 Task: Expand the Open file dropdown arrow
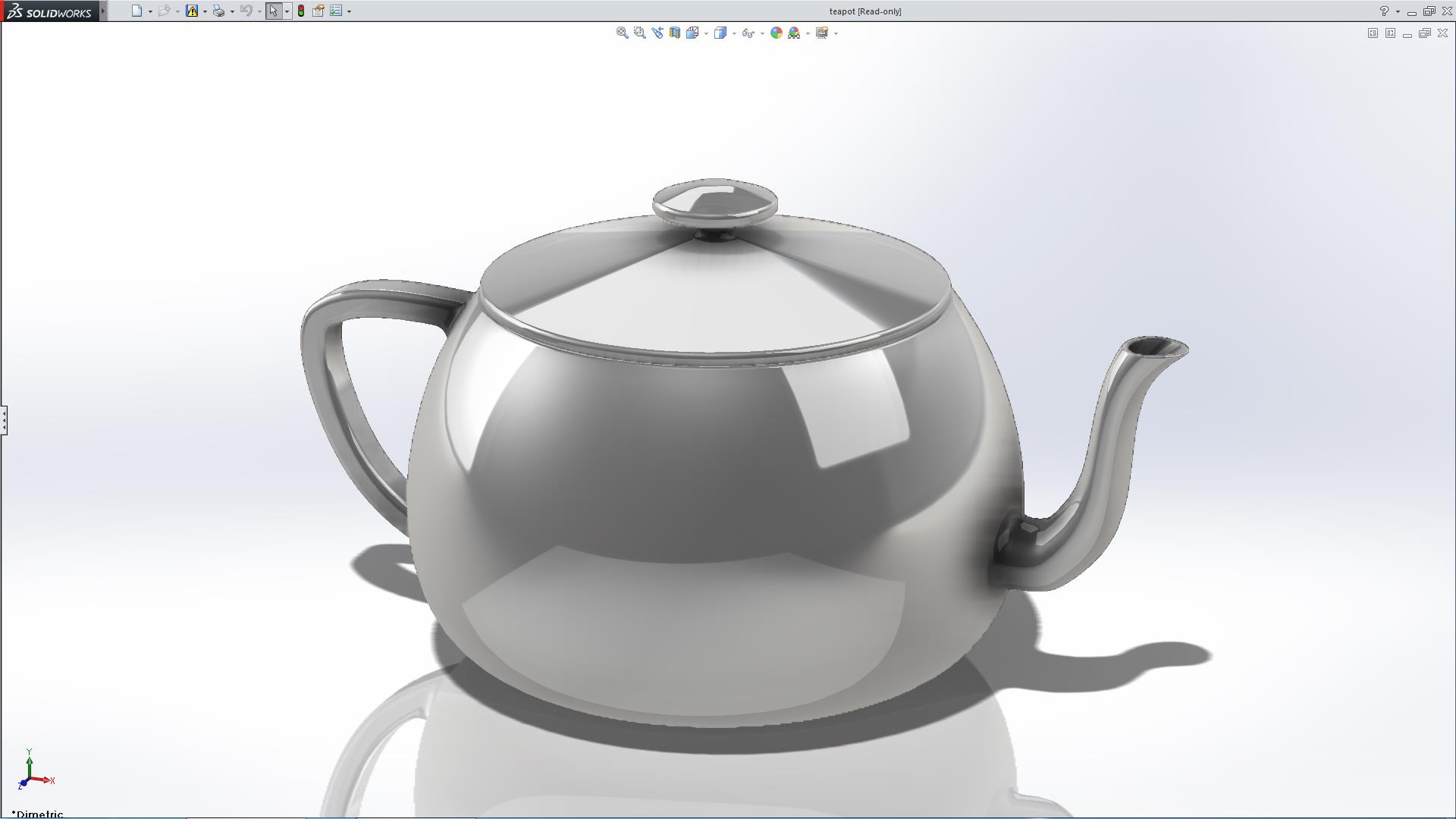pyautogui.click(x=177, y=11)
